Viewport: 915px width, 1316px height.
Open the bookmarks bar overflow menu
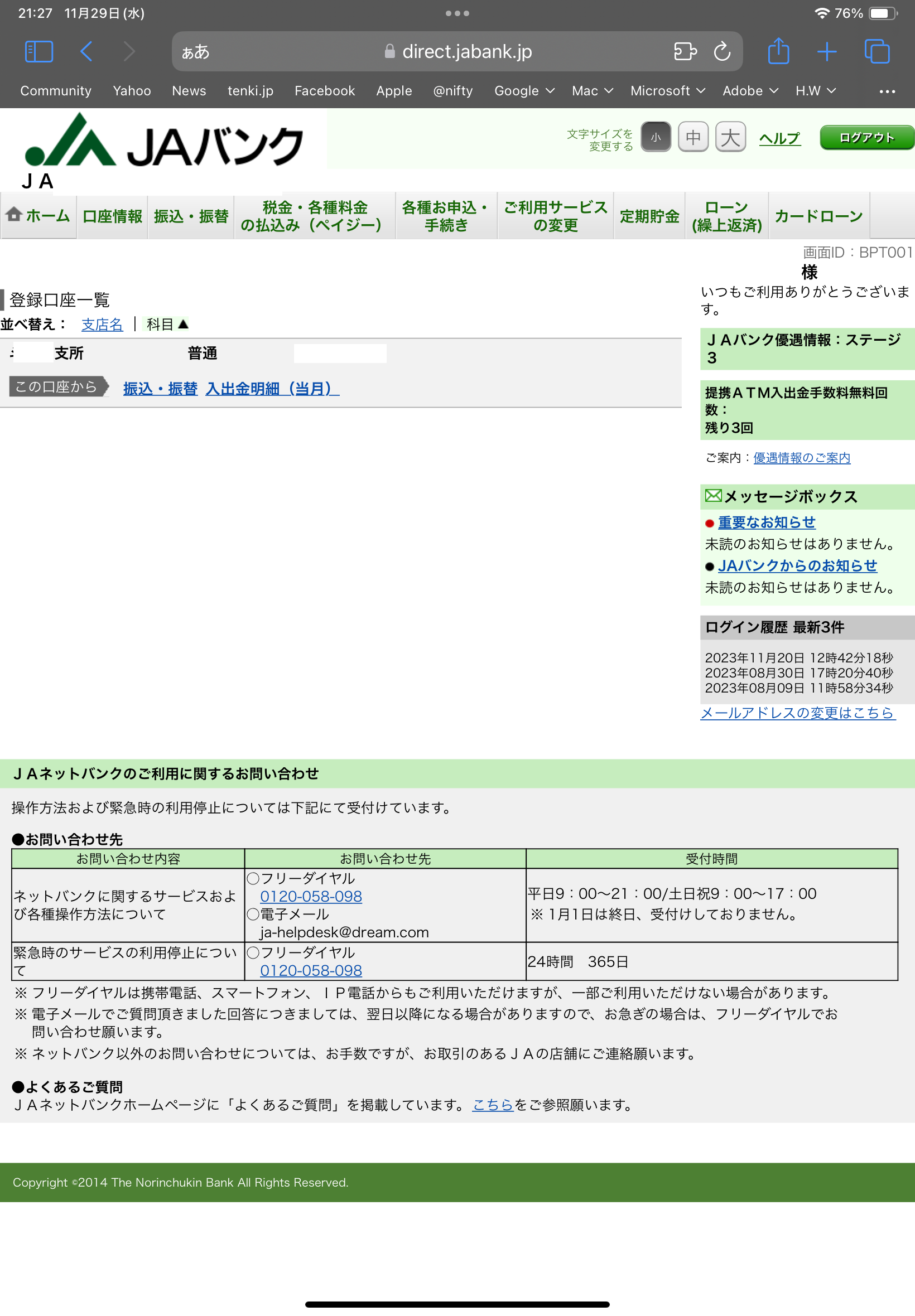point(887,91)
